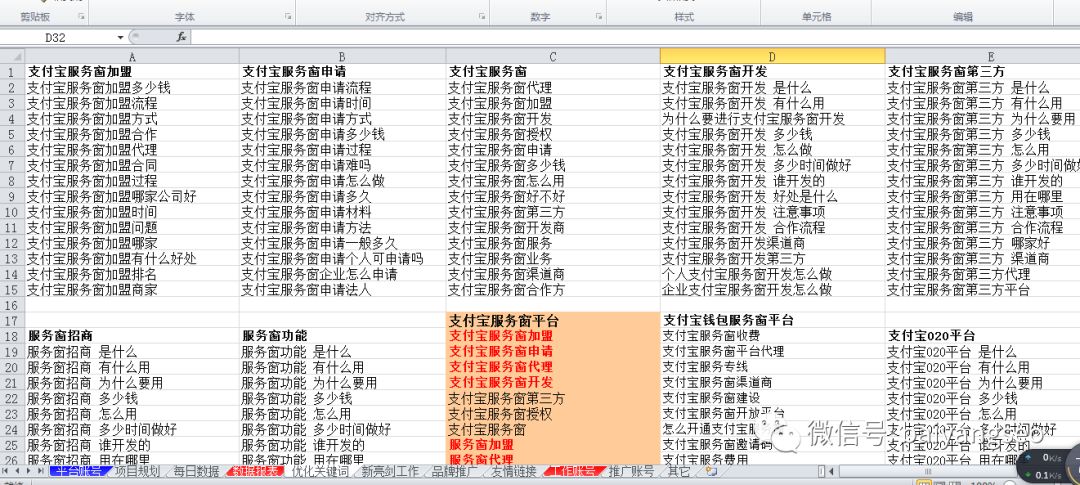Expand the Name Box dropdown arrow
Viewport: 1080px width, 485px height.
coord(121,37)
